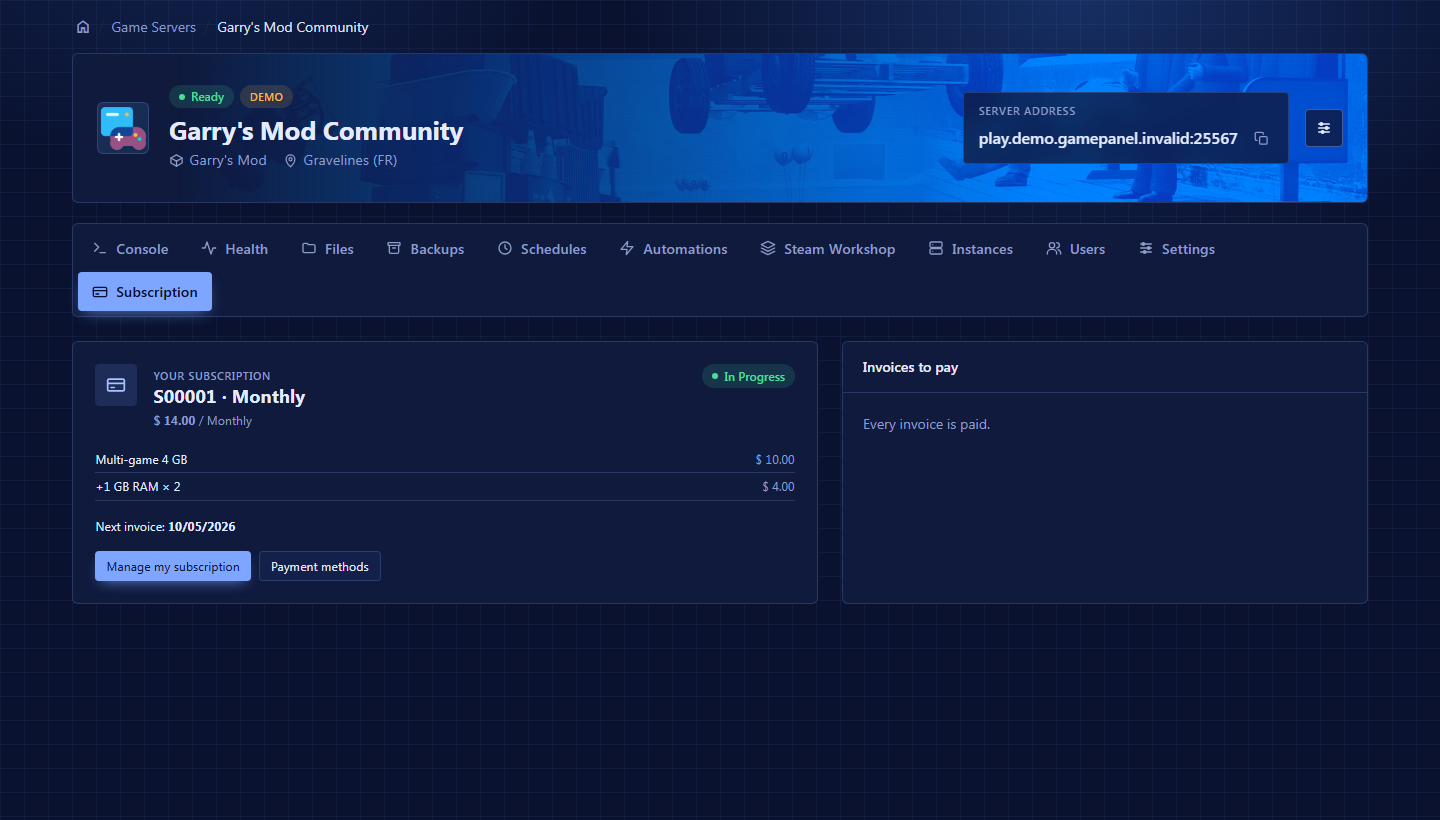The width and height of the screenshot is (1440, 820).
Task: Click the Invoices to pay heading
Action: coord(910,368)
